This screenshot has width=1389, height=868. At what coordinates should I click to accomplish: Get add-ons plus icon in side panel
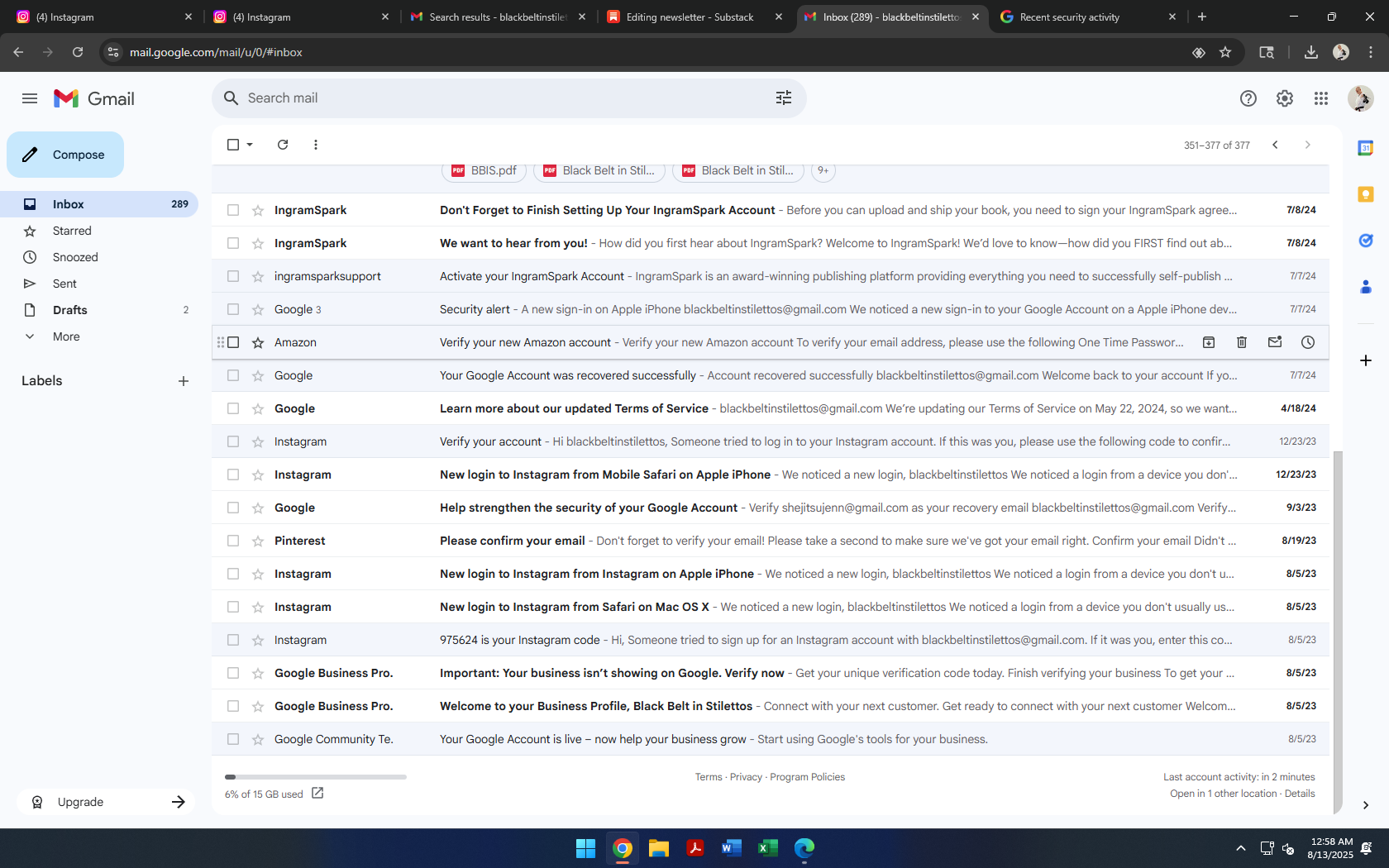[x=1366, y=360]
